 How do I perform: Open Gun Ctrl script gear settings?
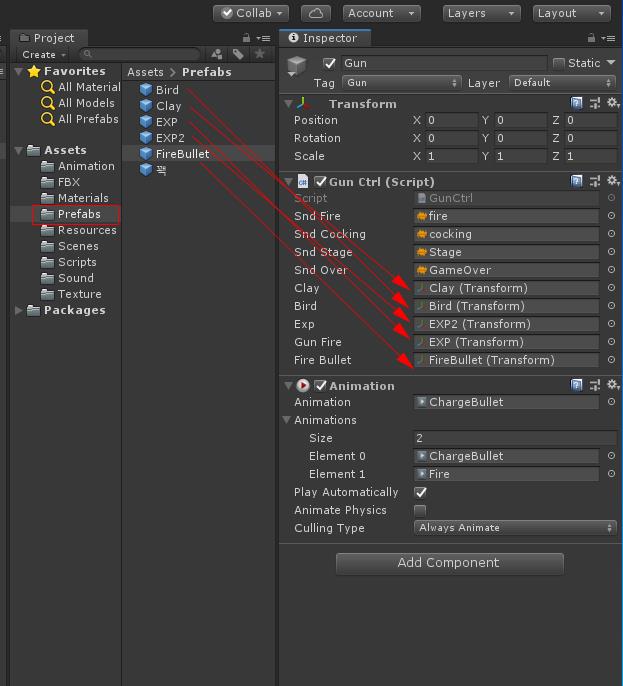(612, 181)
